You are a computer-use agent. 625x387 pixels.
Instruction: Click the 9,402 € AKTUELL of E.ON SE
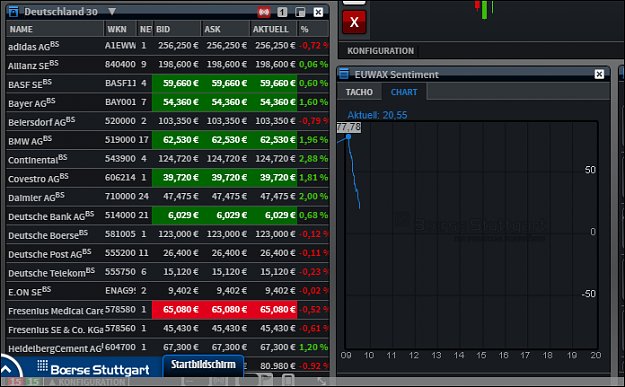(280, 291)
